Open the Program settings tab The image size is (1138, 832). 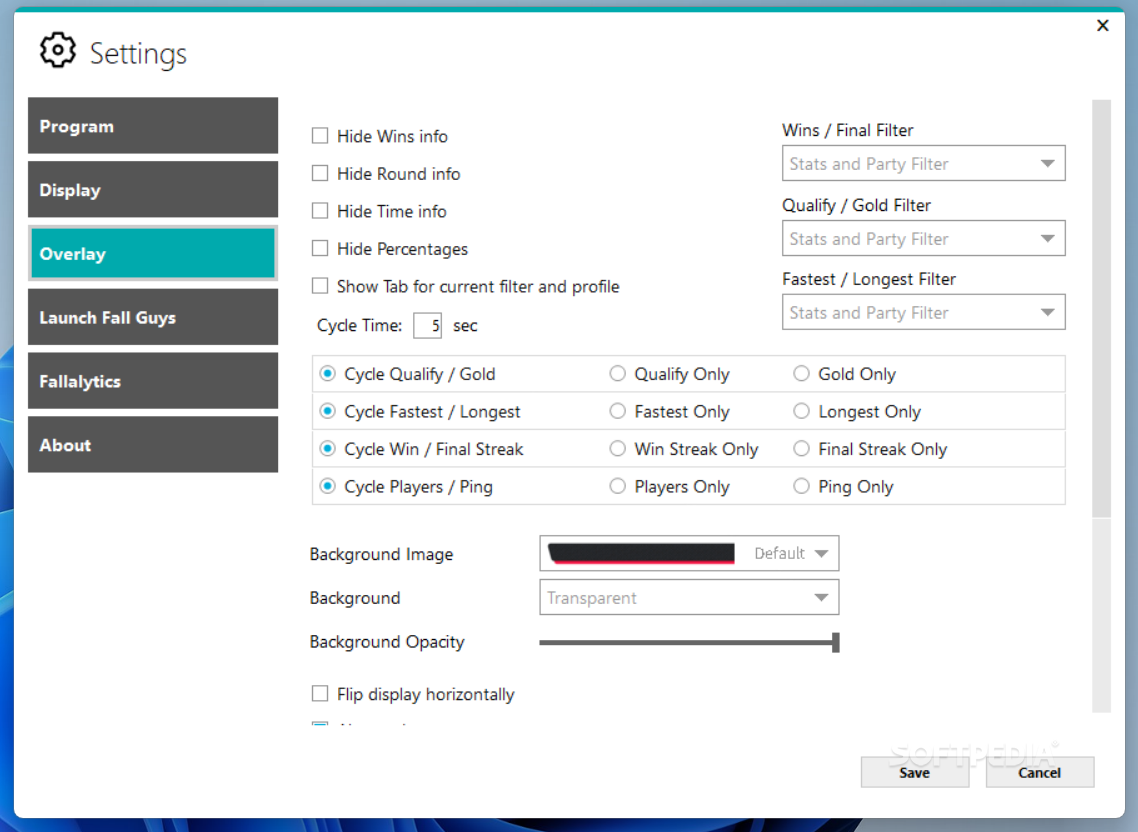click(152, 126)
